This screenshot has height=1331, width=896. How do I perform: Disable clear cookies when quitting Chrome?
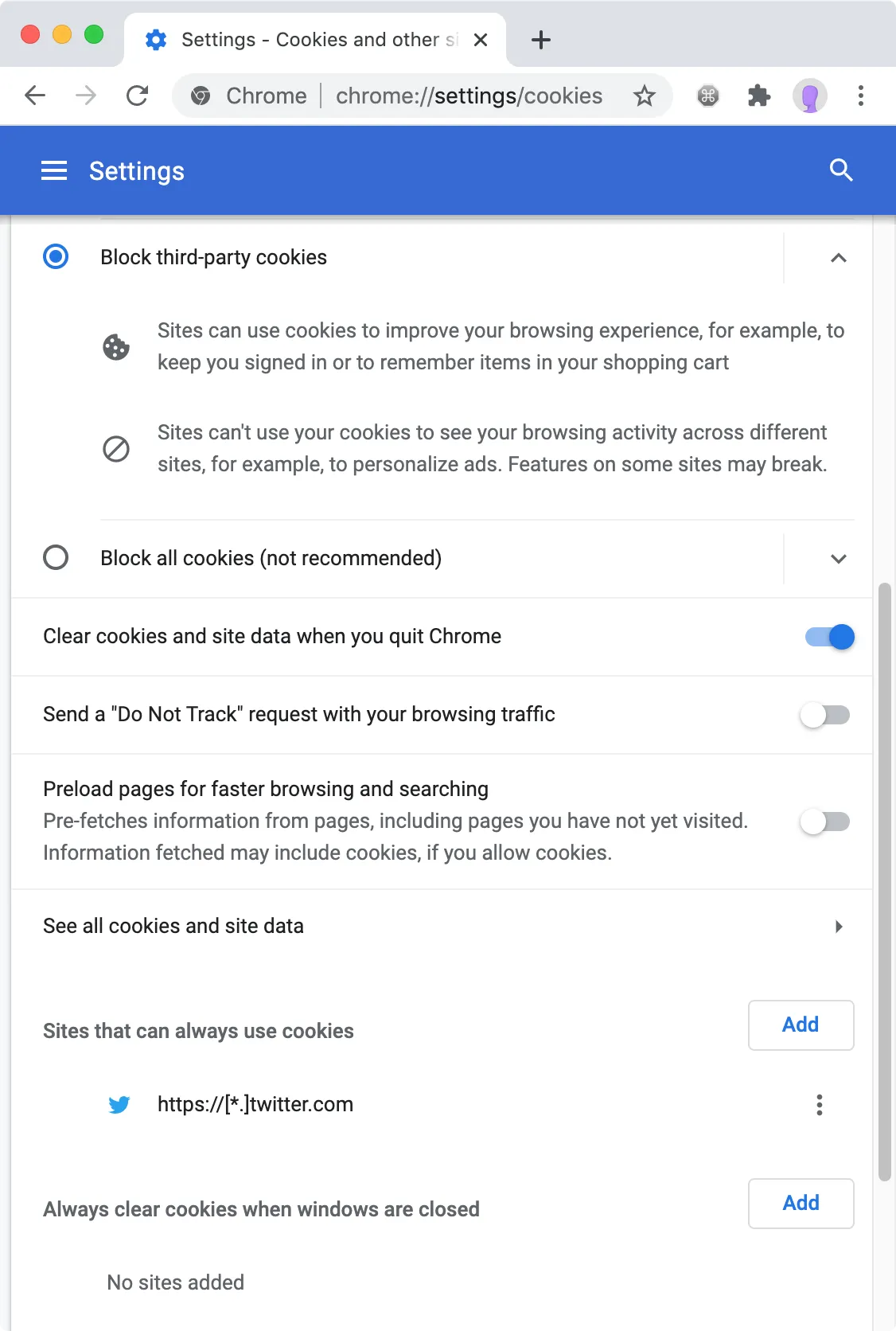[829, 637]
